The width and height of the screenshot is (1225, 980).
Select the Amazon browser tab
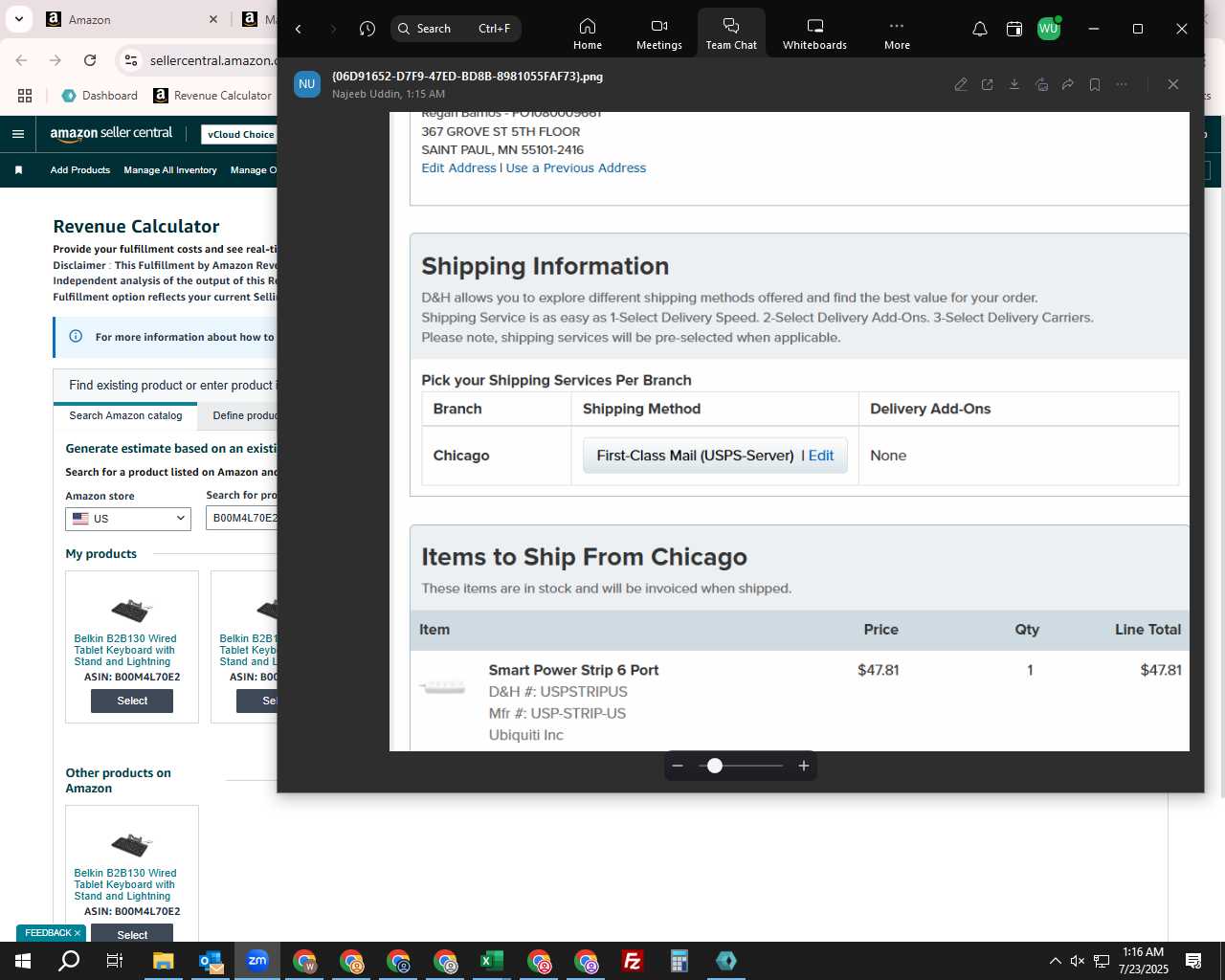click(x=134, y=19)
